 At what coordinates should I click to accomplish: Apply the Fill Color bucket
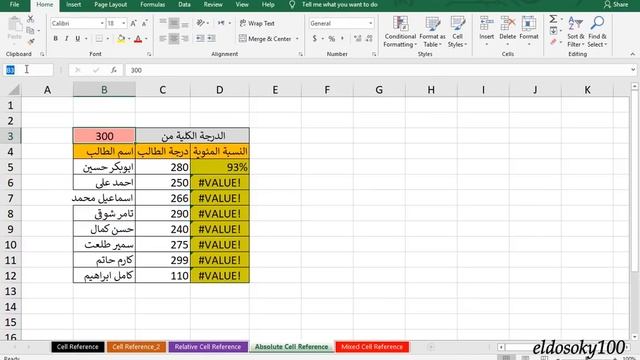pos(121,39)
